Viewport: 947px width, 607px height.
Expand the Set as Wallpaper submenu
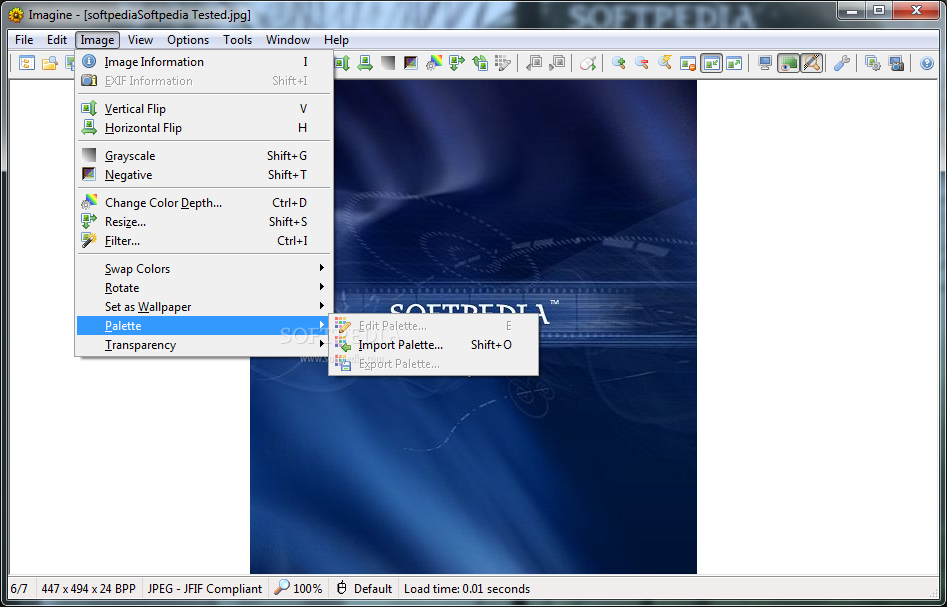point(204,307)
